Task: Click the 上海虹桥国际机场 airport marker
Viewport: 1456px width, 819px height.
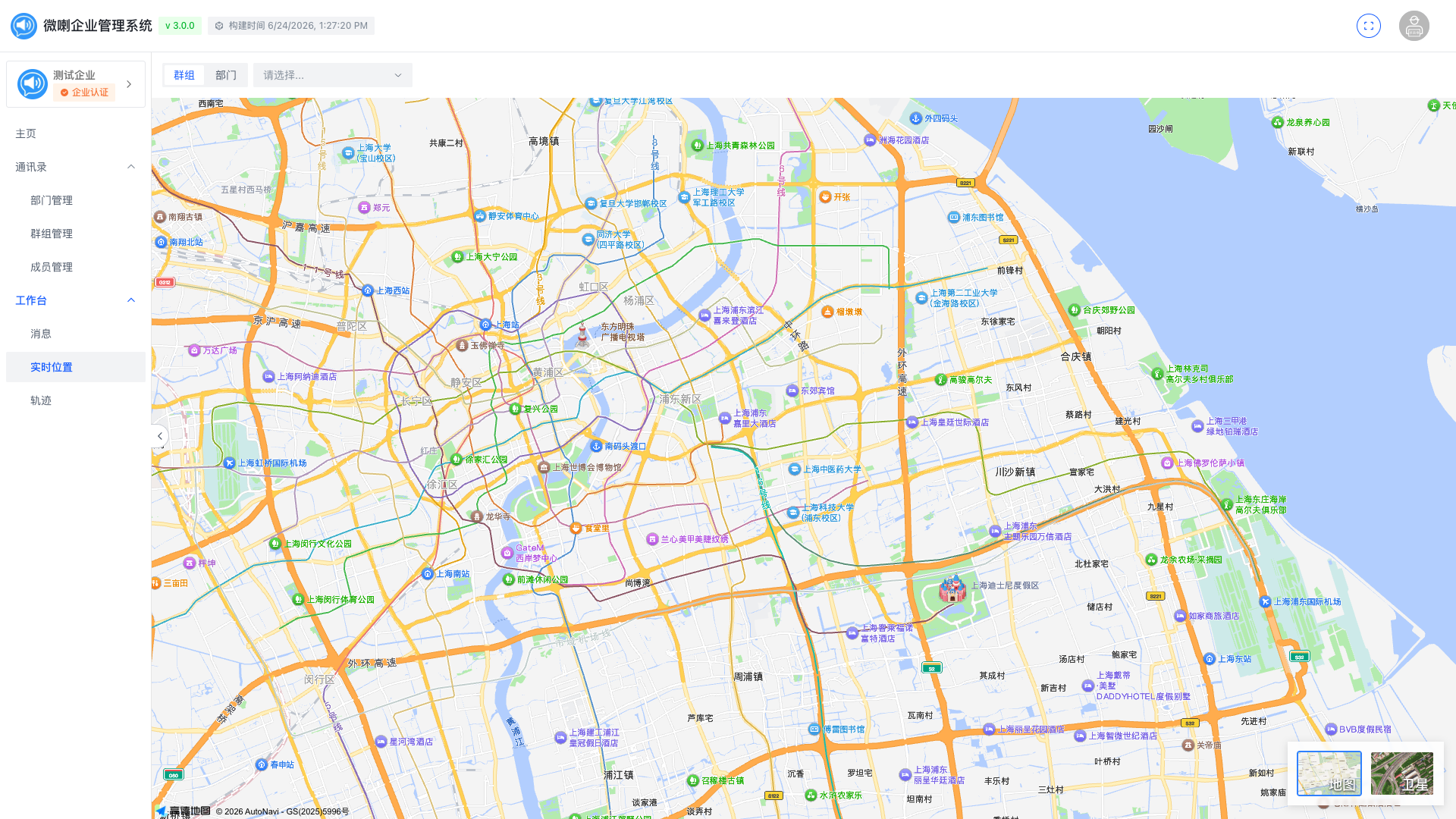Action: 230,463
